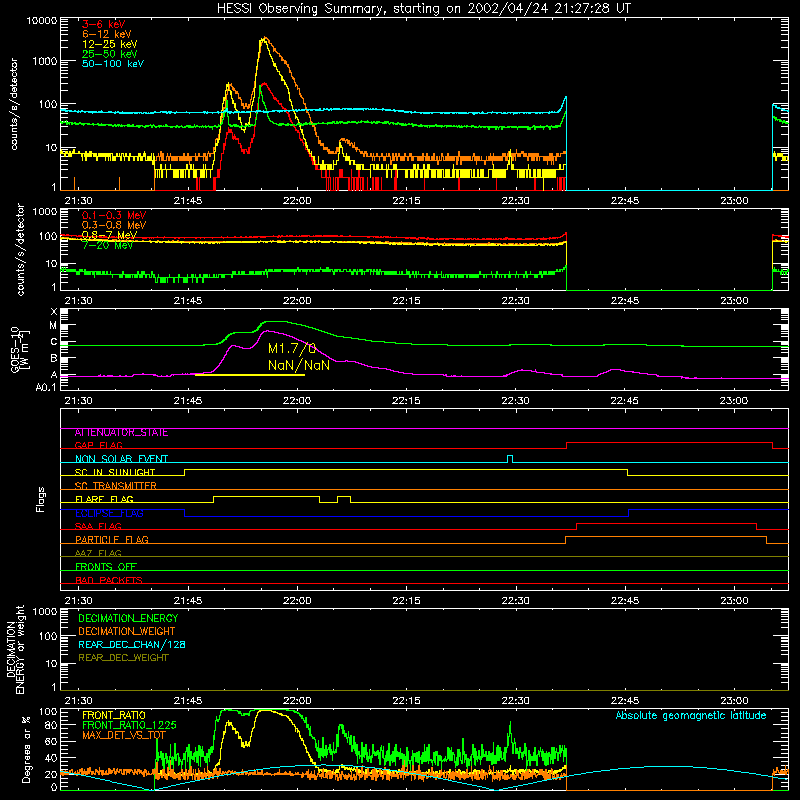Image resolution: width=800 pixels, height=800 pixels.
Task: Click the green 'FRONT_RATIO_1225' legend label
Action: [x=129, y=725]
